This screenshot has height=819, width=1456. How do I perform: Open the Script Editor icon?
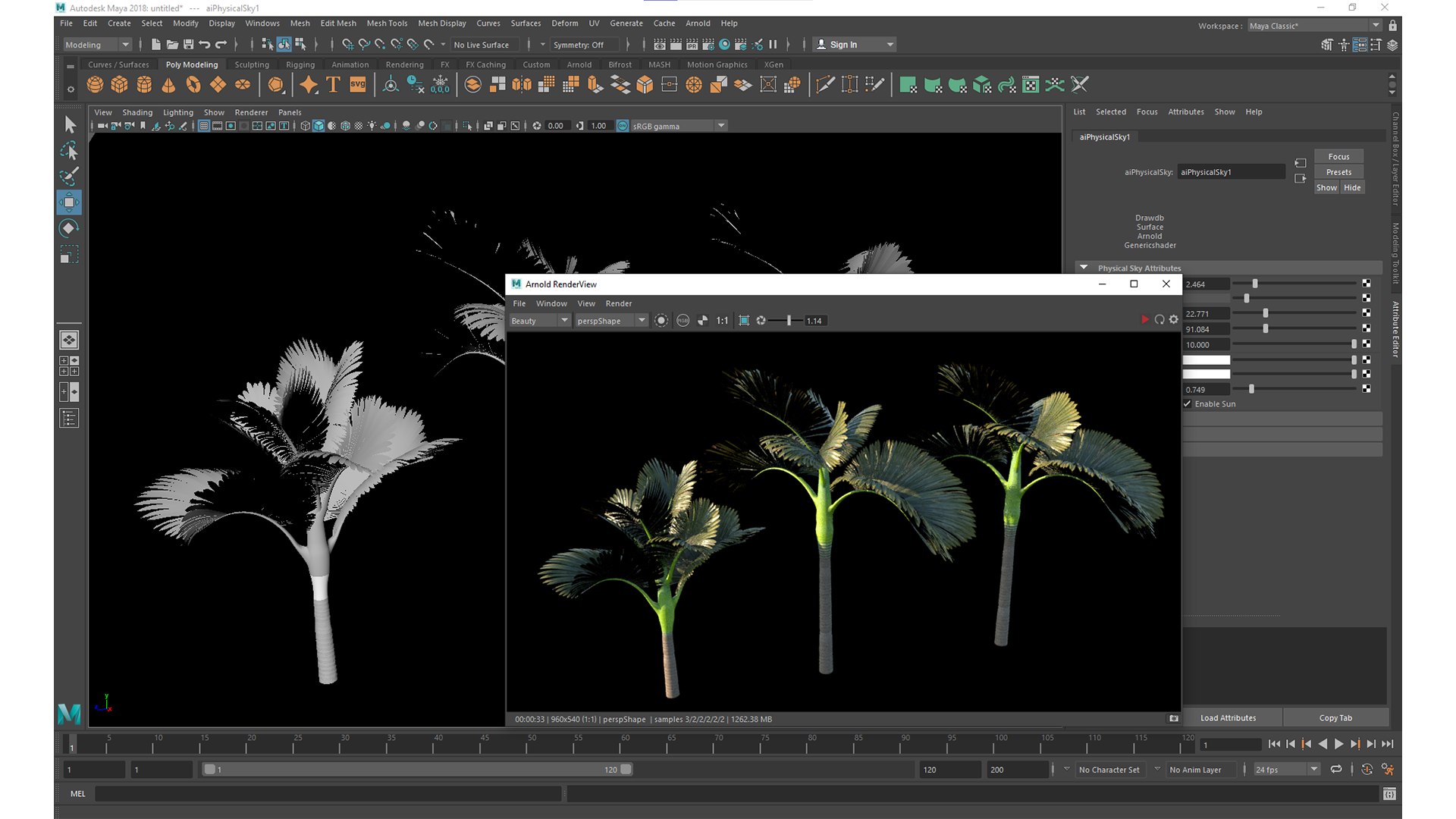(x=1389, y=794)
